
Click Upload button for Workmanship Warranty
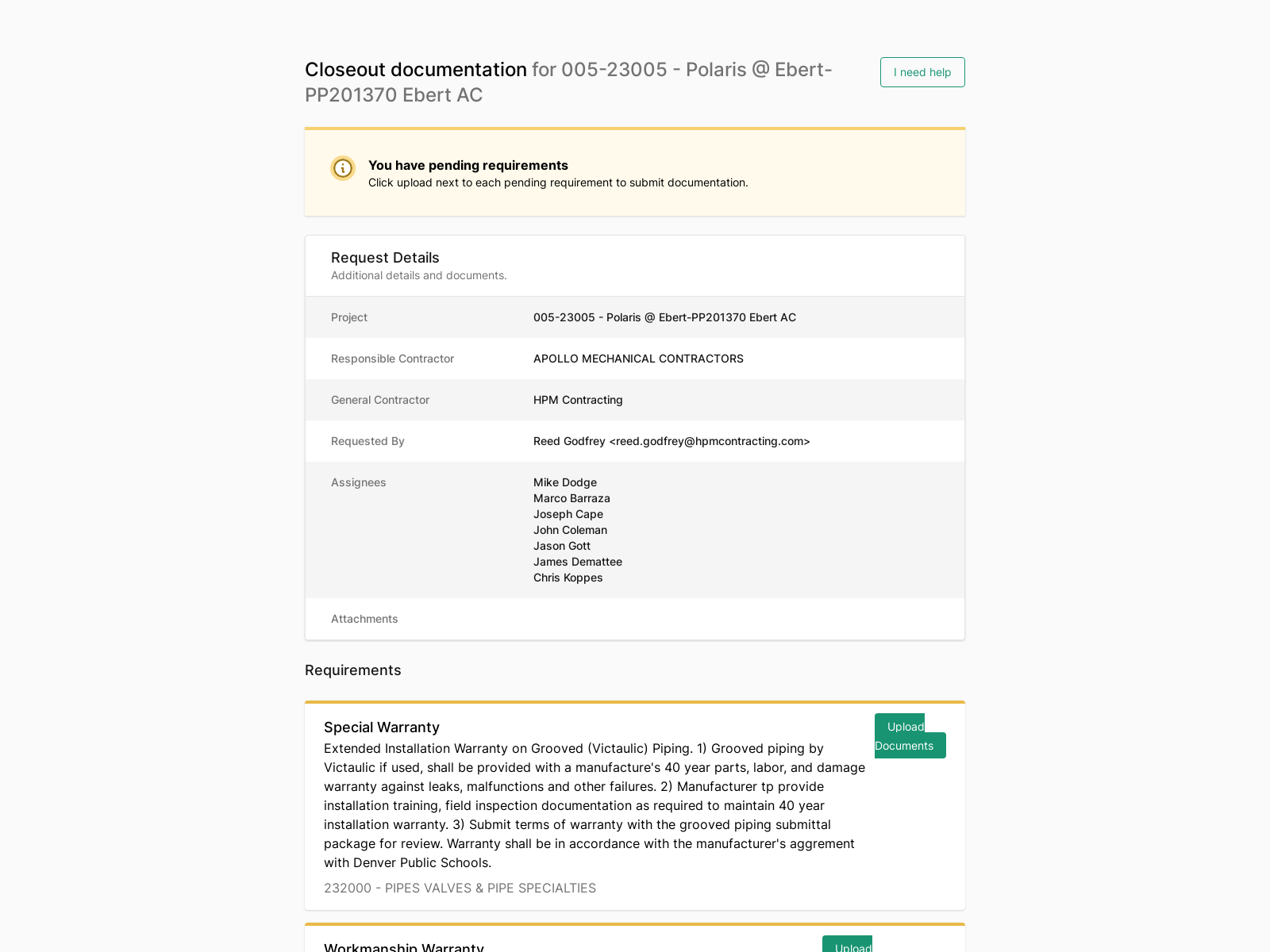848,944
